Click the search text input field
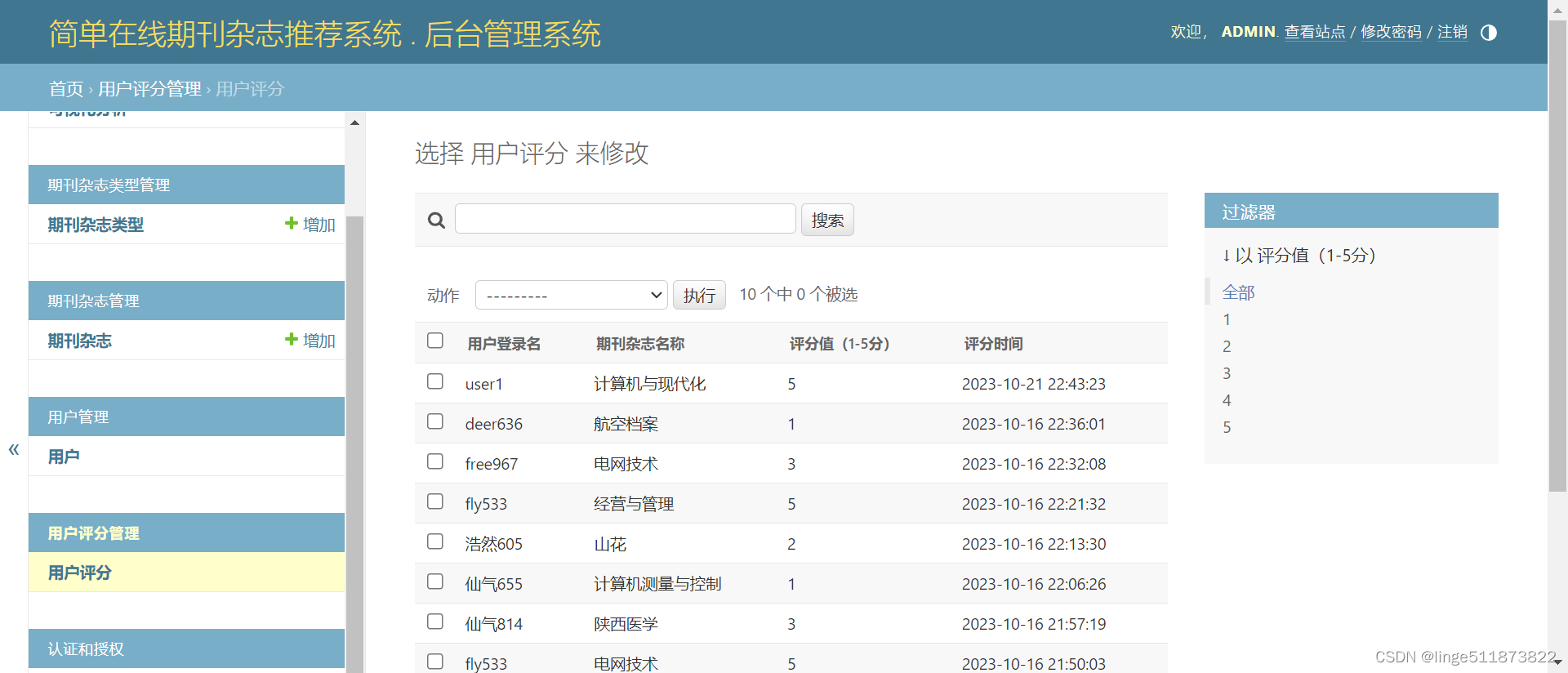Screen dimensions: 1568x673 (x=626, y=219)
